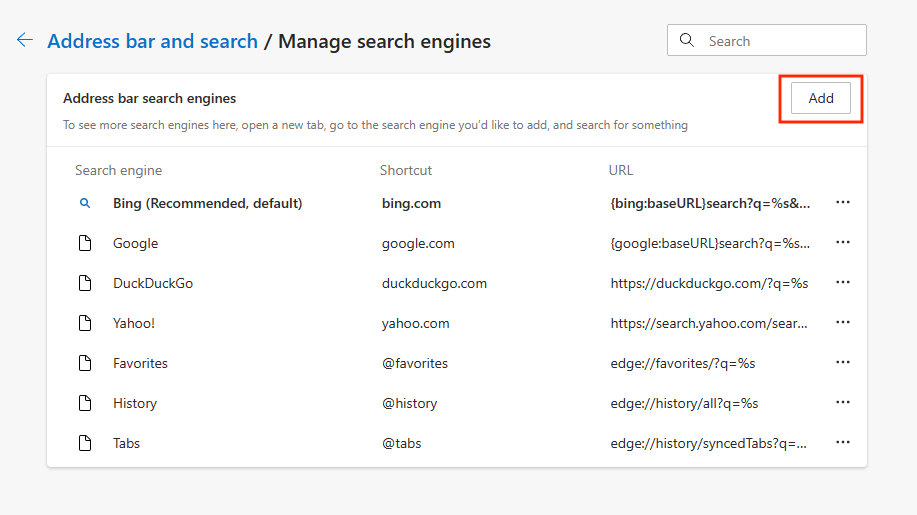This screenshot has width=917, height=515.
Task: Open more actions for History row
Action: point(843,403)
